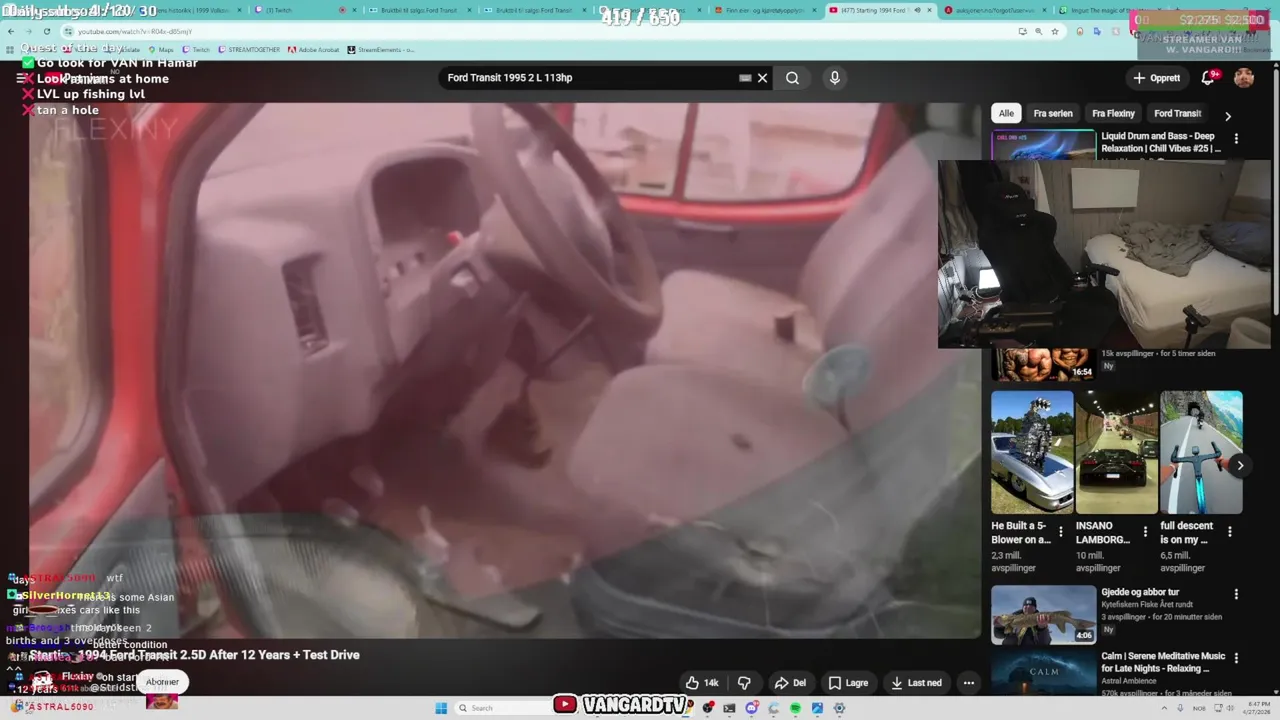Open options for Liquid Drum and Bass video
The image size is (1280, 720).
point(1236,139)
